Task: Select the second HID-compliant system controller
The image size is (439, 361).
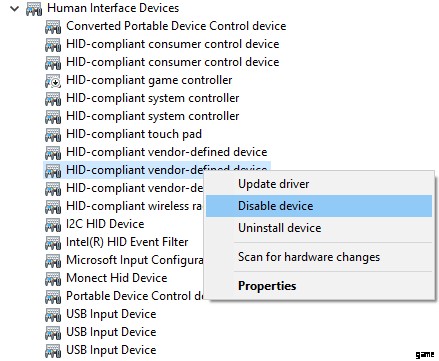Action: 153,116
